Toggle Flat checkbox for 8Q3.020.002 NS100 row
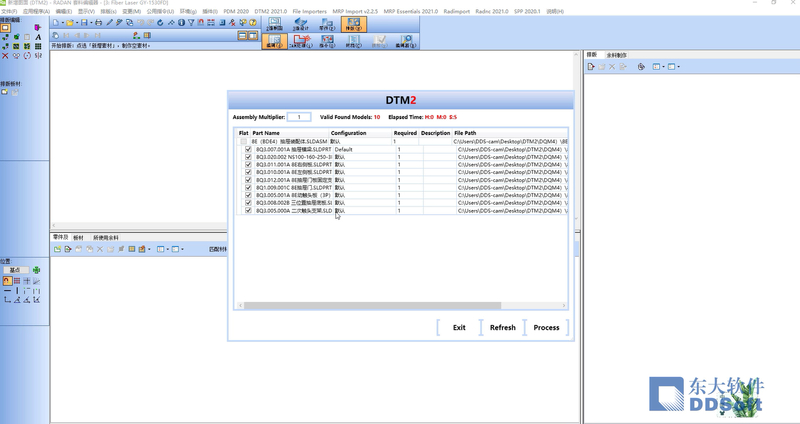This screenshot has width=800, height=424. pyautogui.click(x=248, y=157)
